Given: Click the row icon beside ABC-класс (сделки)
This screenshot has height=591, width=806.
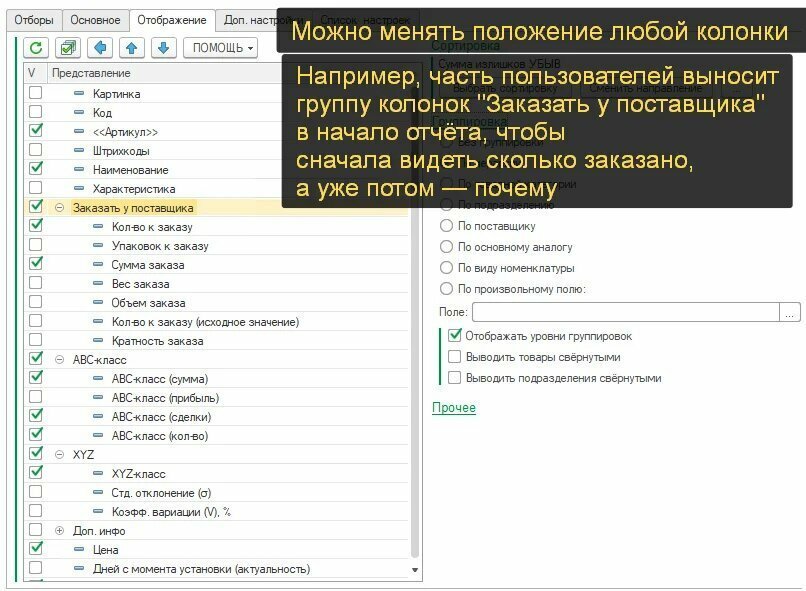Looking at the screenshot, I should (98, 417).
